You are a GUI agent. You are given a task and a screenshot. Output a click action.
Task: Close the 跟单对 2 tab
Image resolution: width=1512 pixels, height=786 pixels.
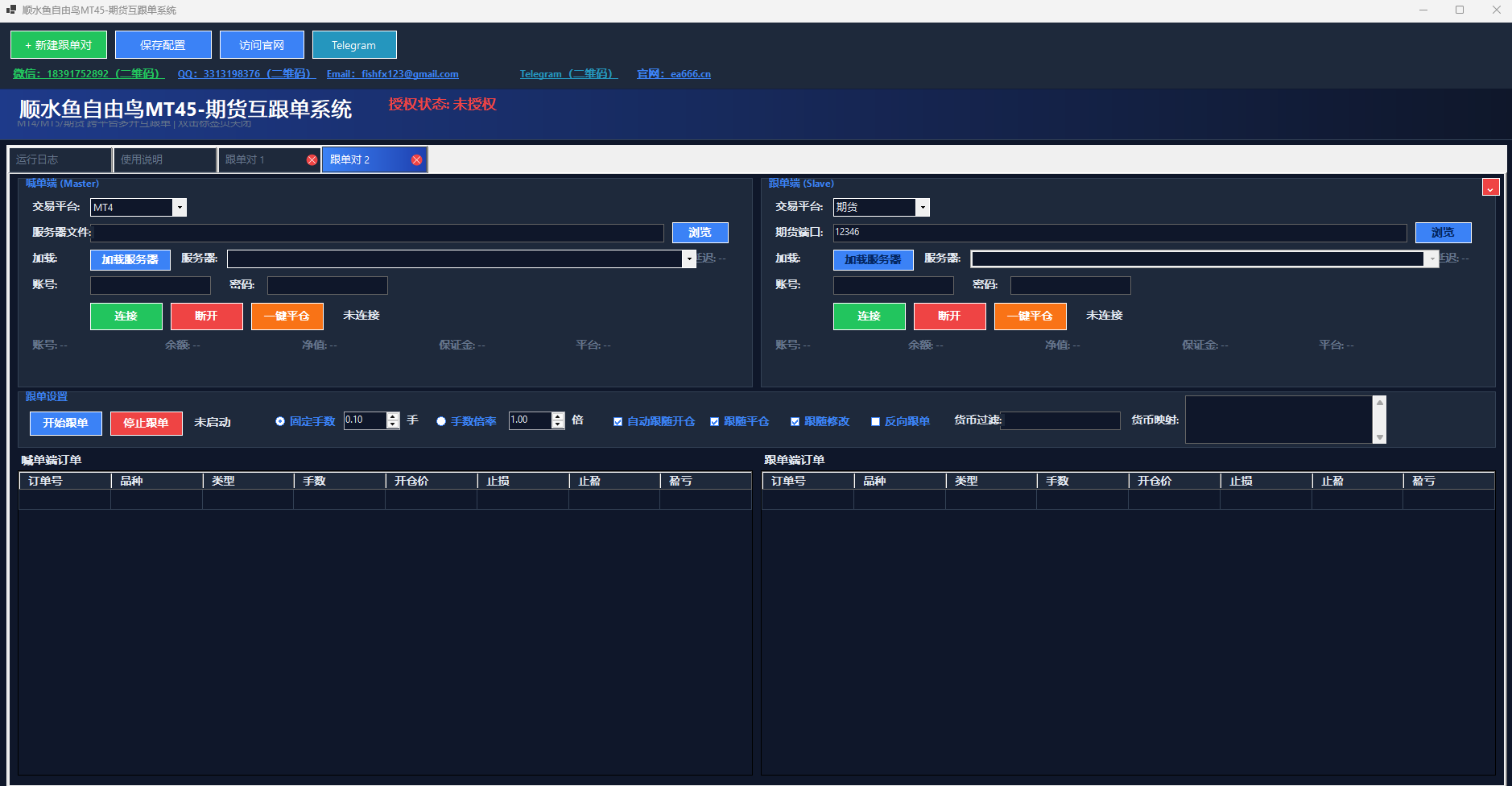click(x=416, y=160)
